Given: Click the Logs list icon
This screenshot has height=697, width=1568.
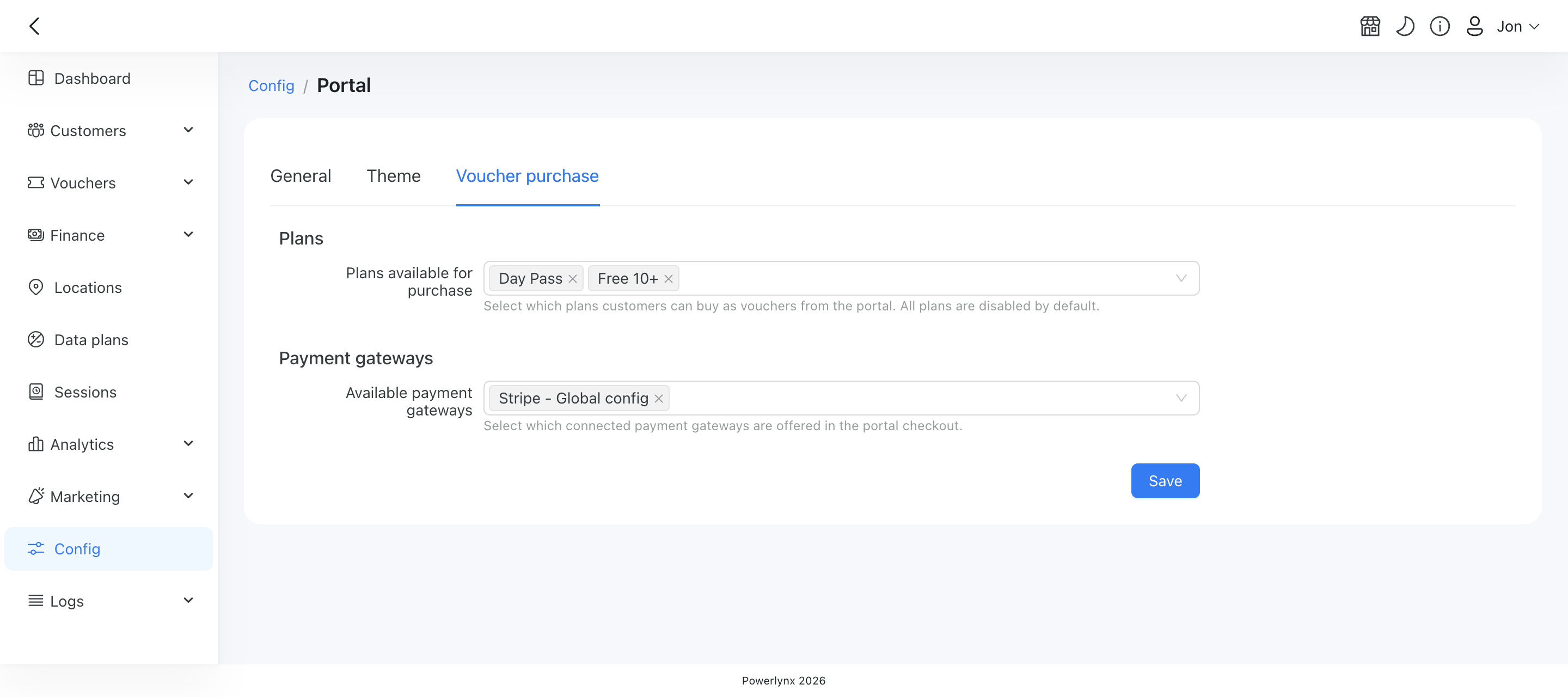Looking at the screenshot, I should point(36,601).
